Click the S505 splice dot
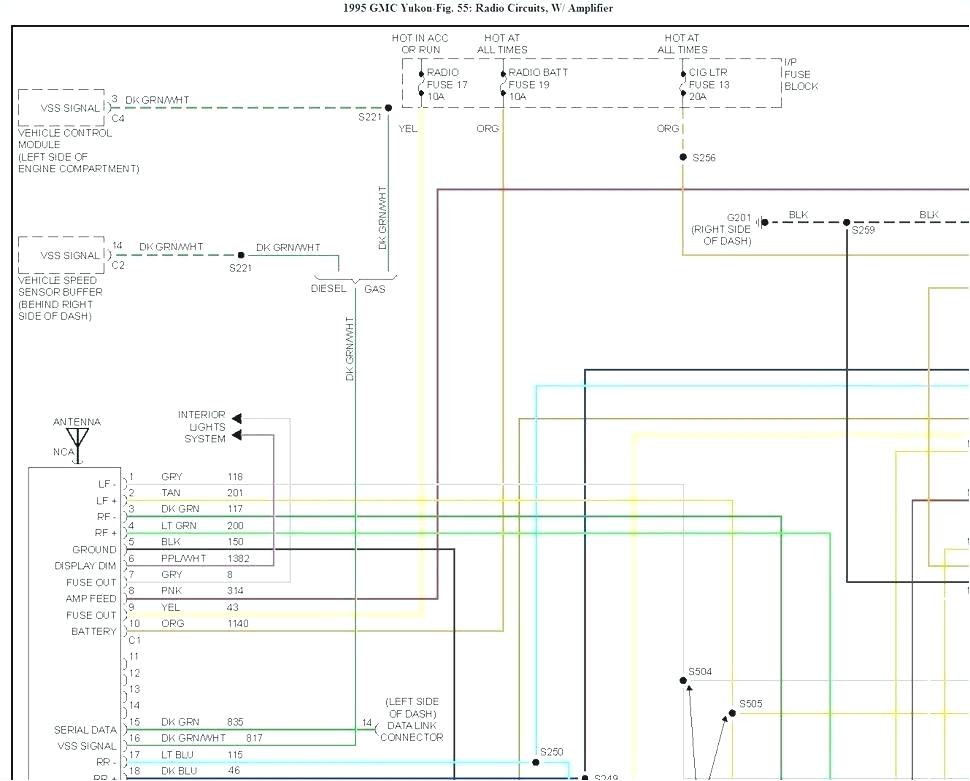Screen dimensions: 970x781 pos(732,713)
